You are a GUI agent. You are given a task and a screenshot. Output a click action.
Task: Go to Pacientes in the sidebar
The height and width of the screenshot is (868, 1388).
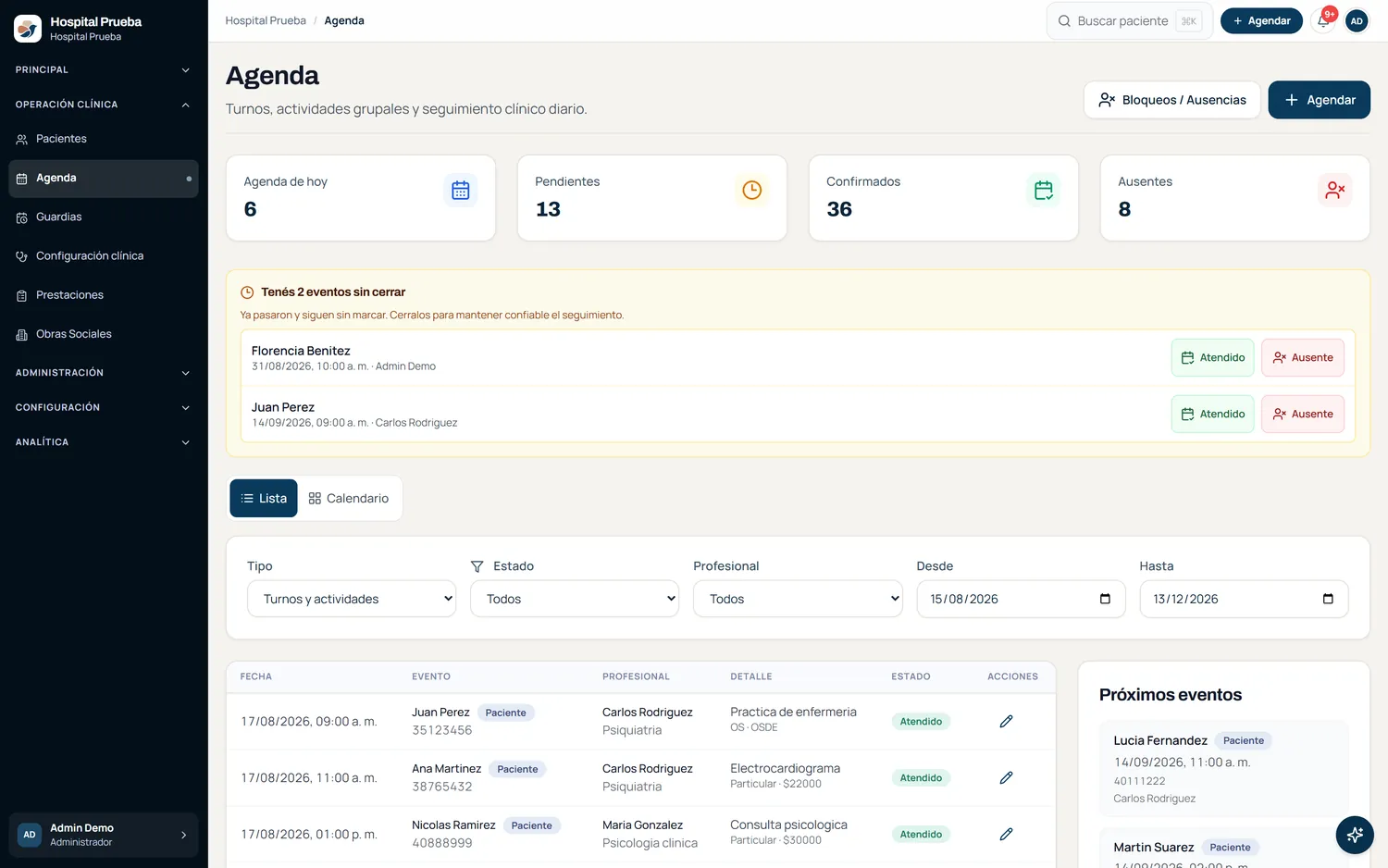click(104, 139)
